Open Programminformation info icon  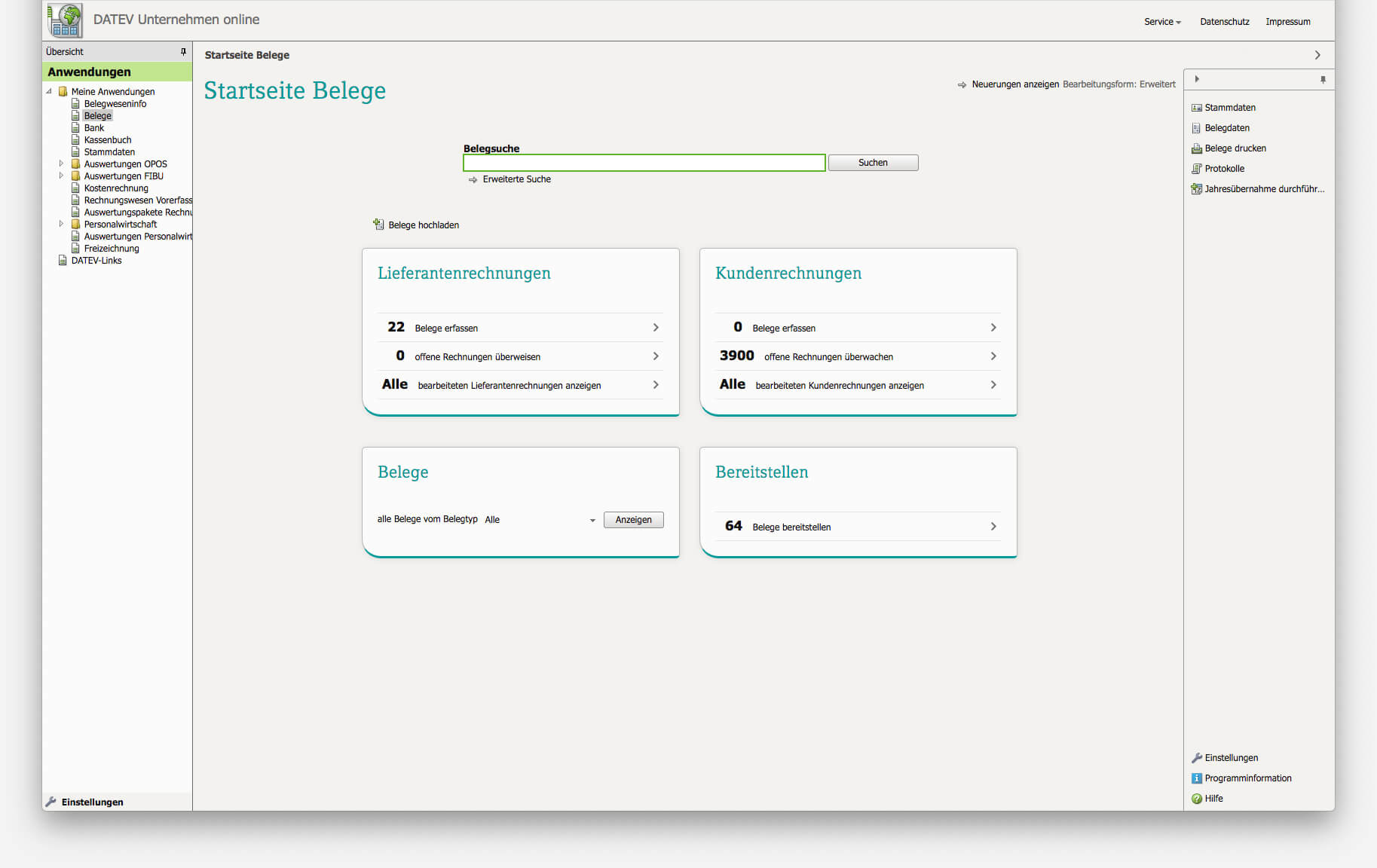(1196, 778)
